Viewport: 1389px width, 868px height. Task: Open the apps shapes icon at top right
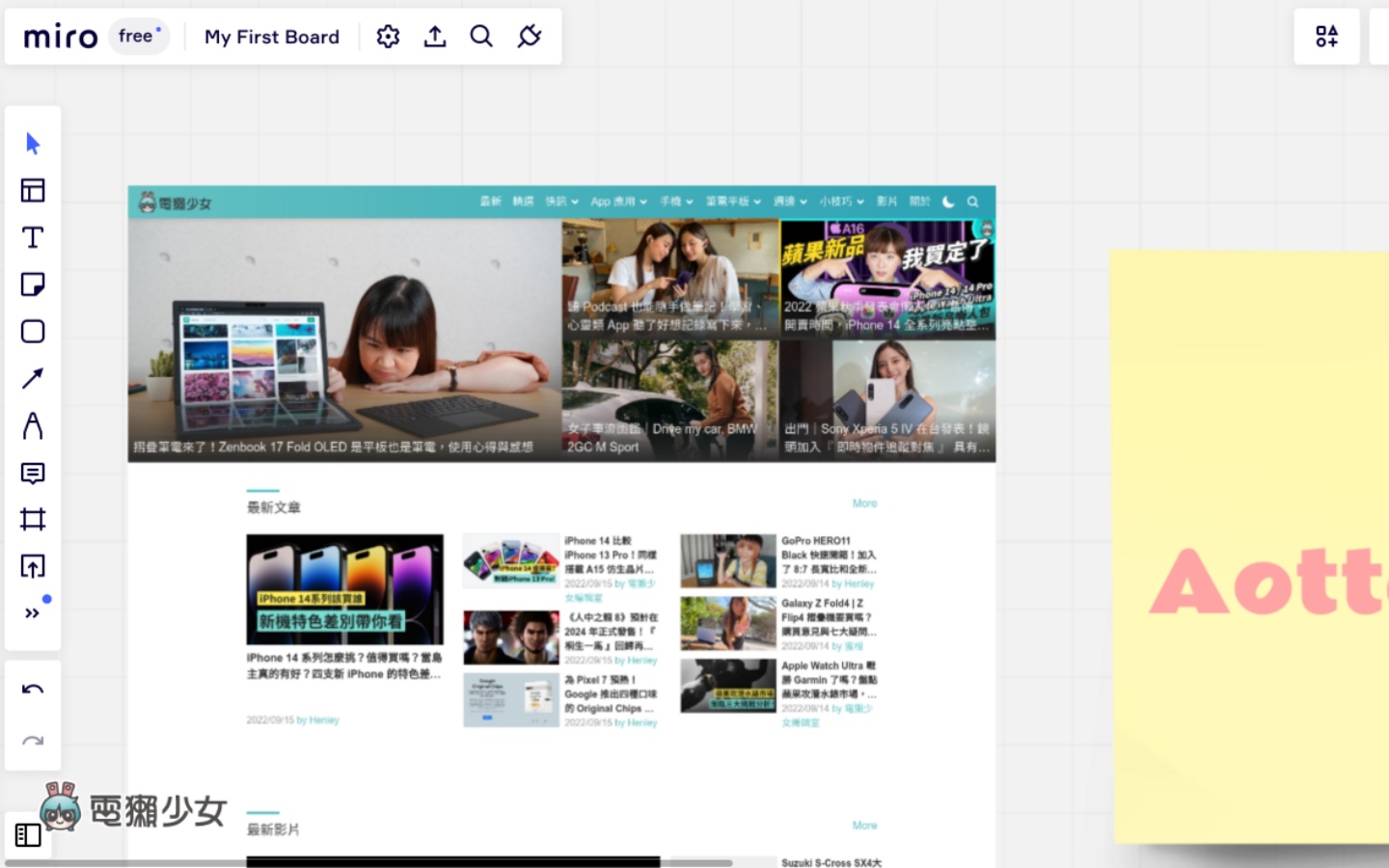click(1327, 37)
